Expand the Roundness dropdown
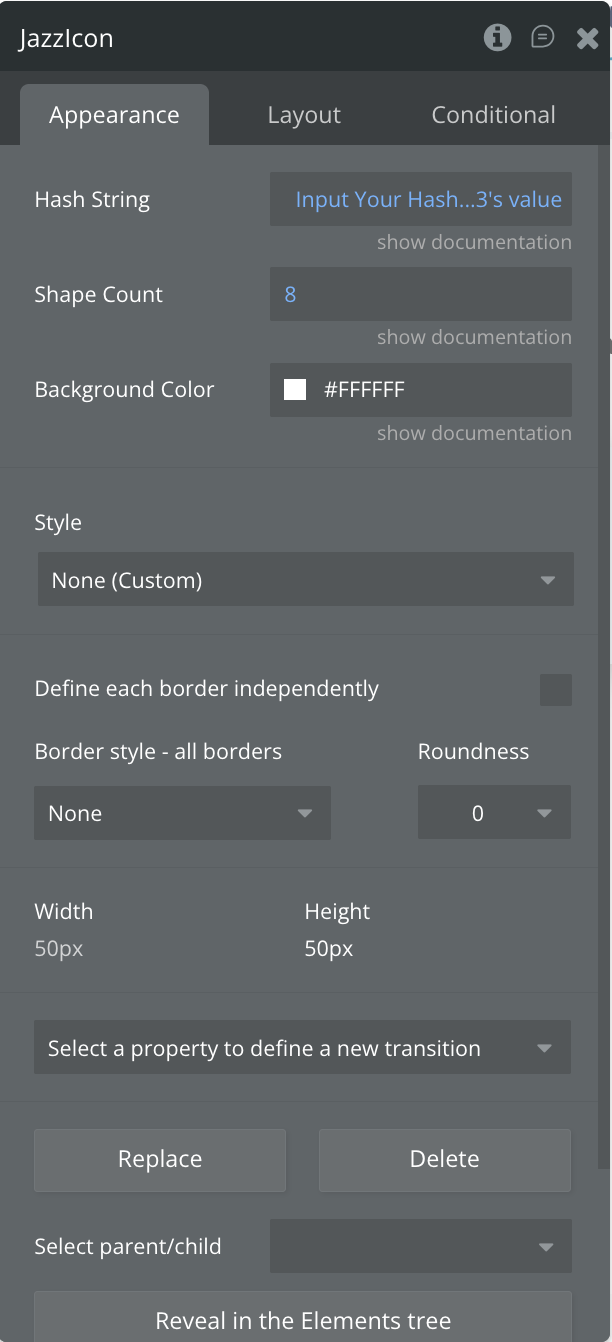612x1342 pixels. tap(494, 813)
